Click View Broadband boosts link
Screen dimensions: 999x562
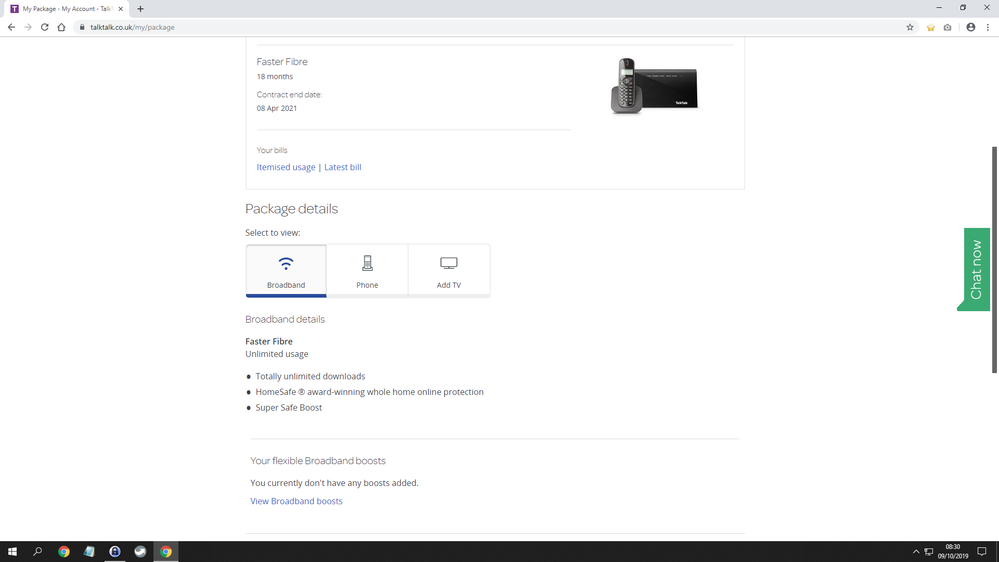point(296,501)
